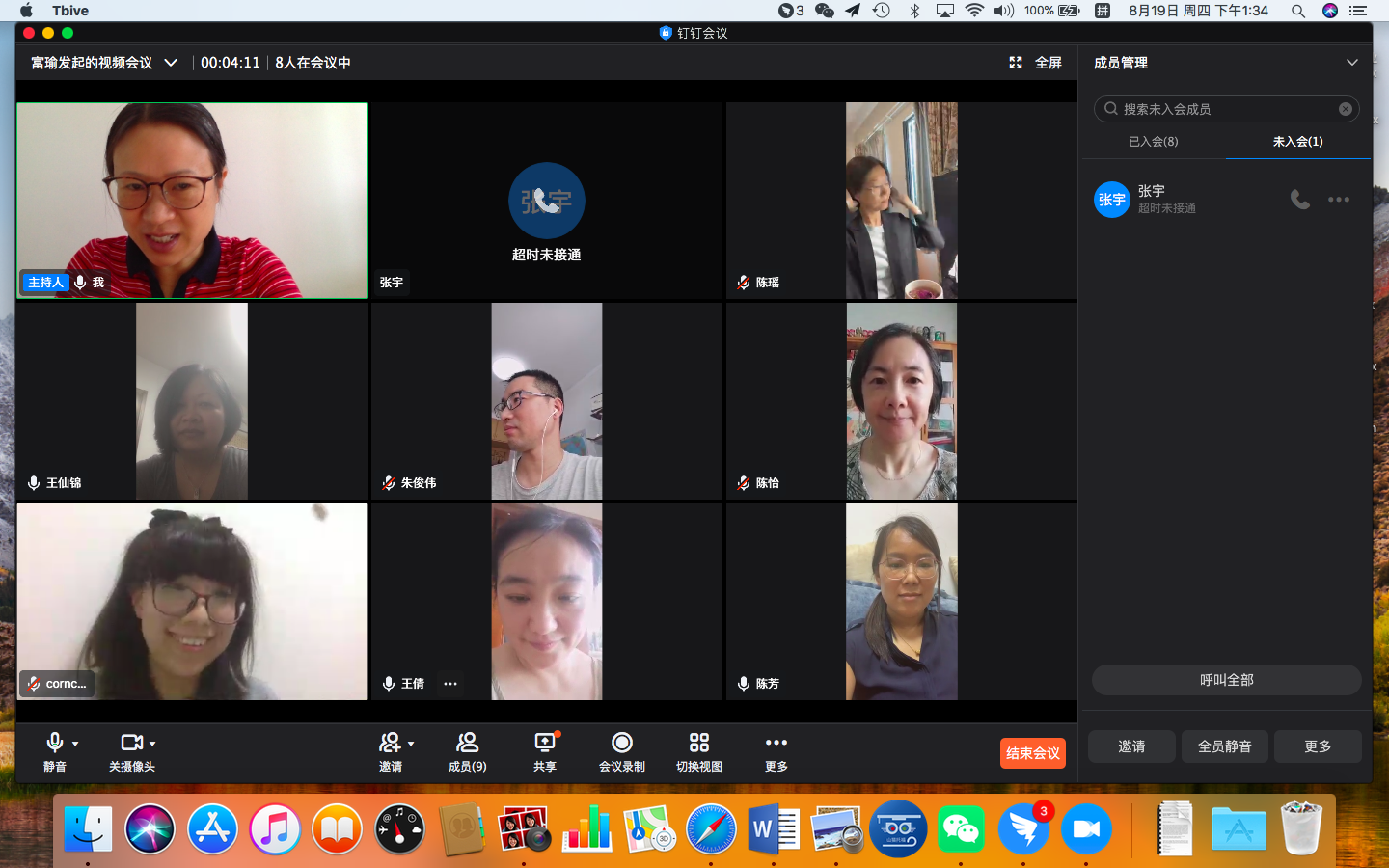
Task: Open Trash from the Dock
Action: pyautogui.click(x=1301, y=828)
